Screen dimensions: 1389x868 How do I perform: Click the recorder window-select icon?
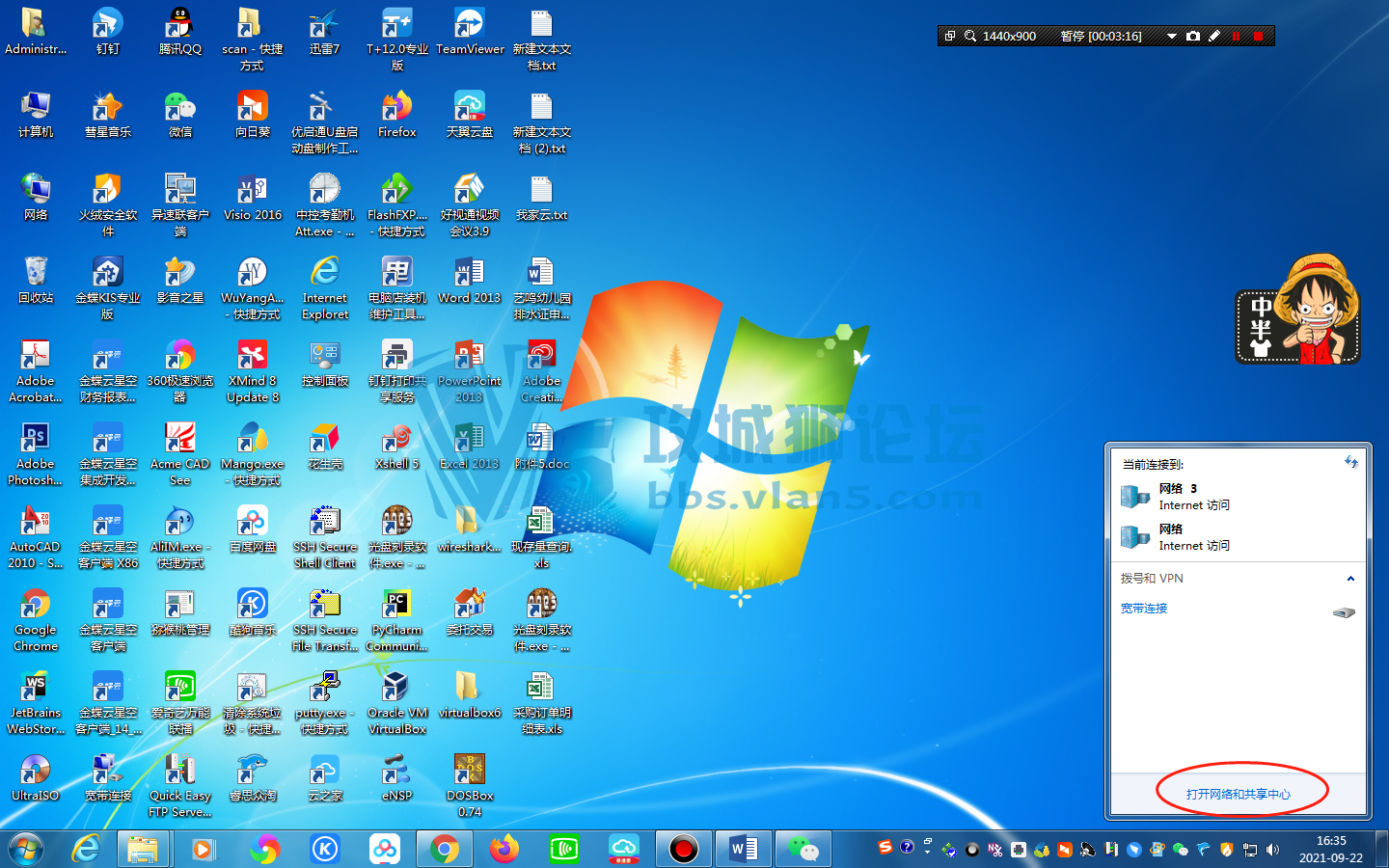click(x=950, y=36)
